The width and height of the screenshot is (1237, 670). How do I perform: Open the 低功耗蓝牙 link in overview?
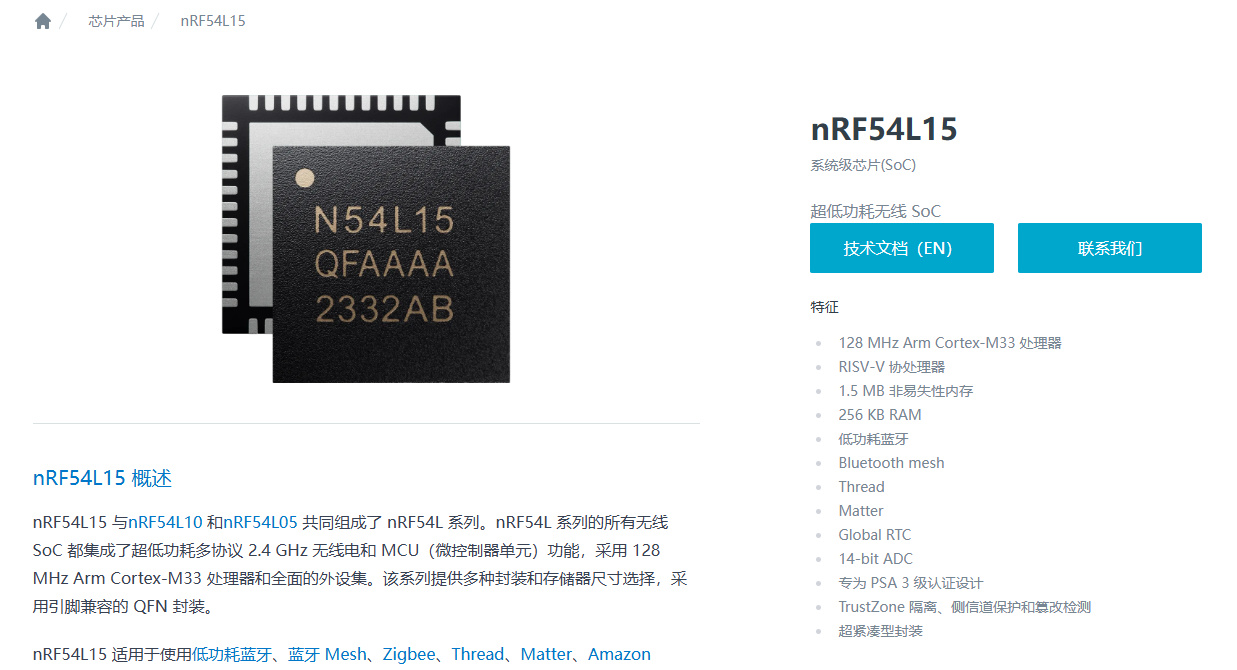[x=231, y=654]
